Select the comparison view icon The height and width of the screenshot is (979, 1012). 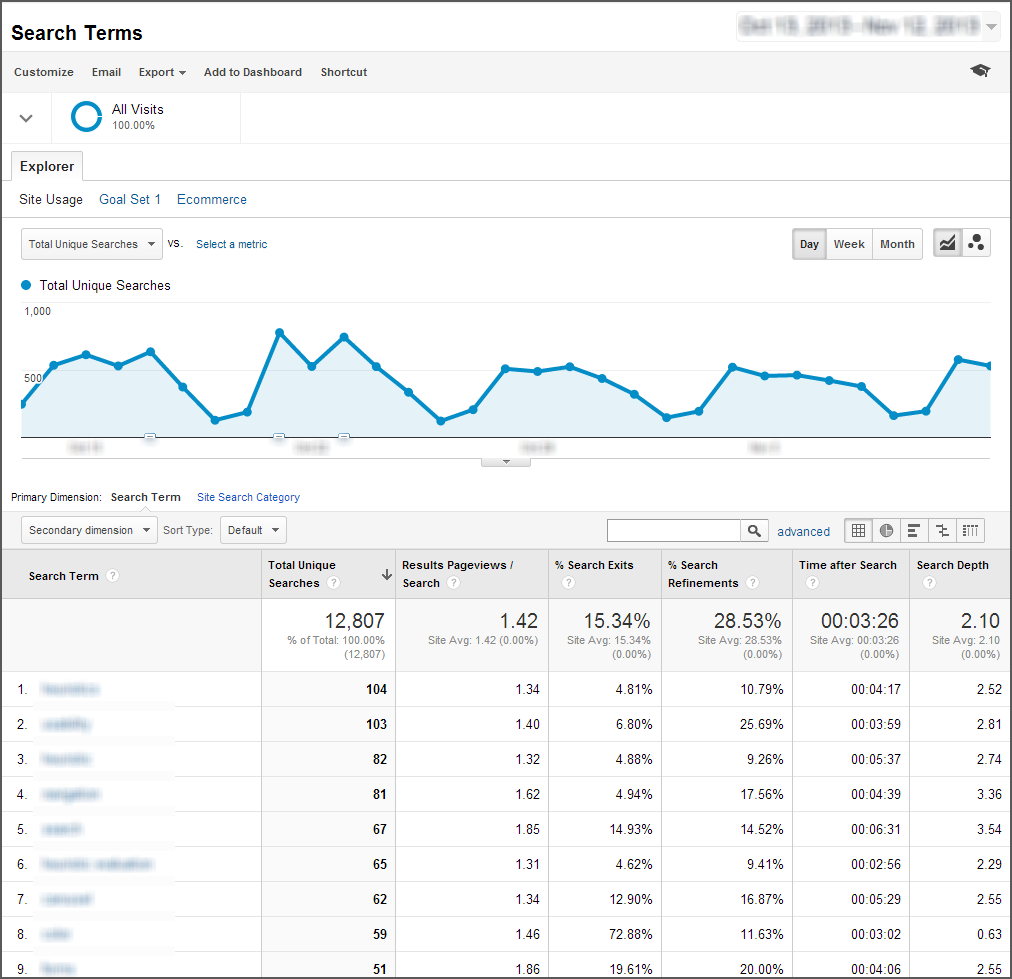point(942,530)
